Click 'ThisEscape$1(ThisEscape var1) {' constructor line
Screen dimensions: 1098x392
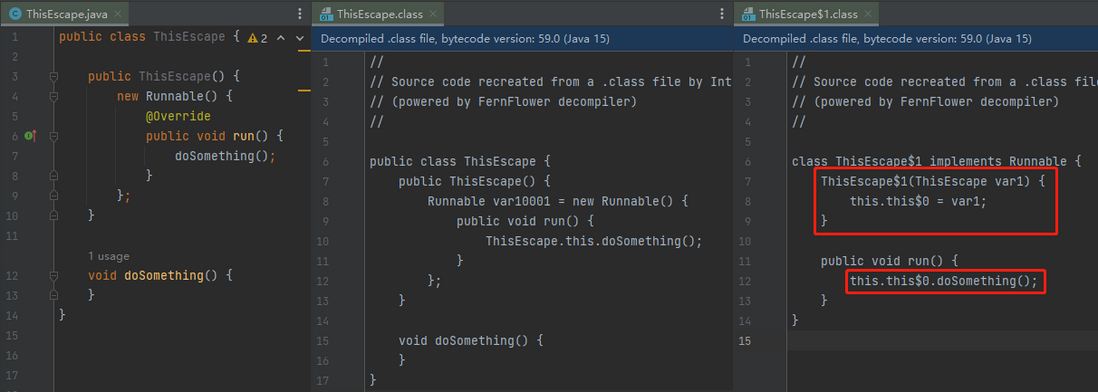pos(933,182)
